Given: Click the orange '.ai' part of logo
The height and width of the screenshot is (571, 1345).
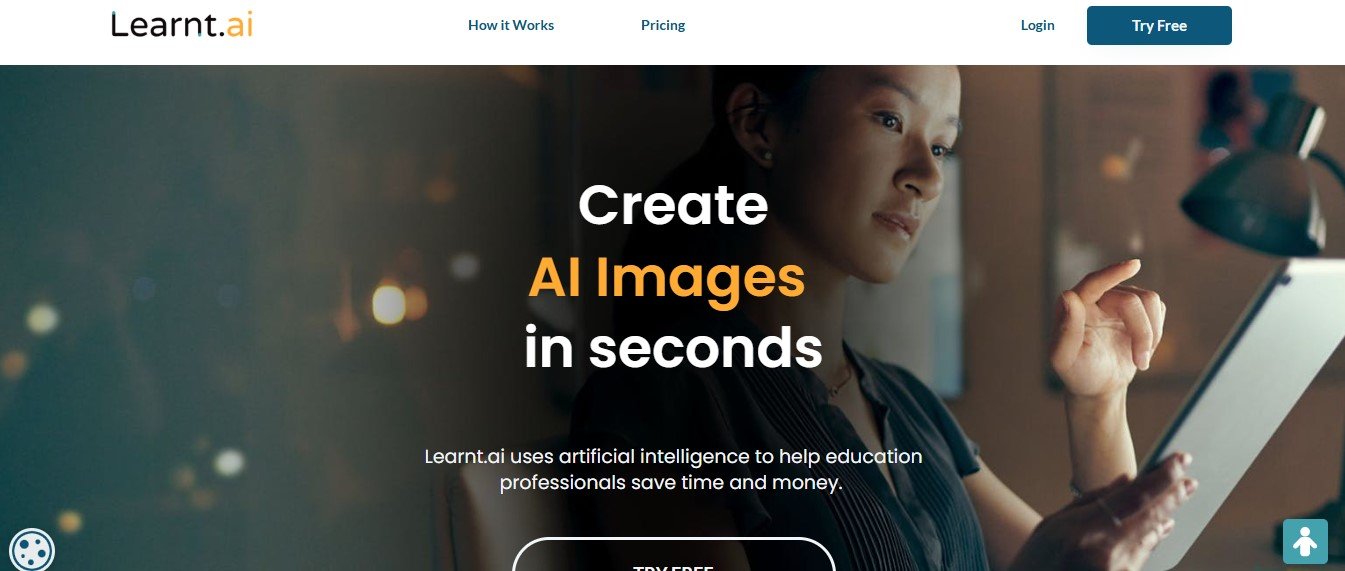Looking at the screenshot, I should [x=235, y=25].
